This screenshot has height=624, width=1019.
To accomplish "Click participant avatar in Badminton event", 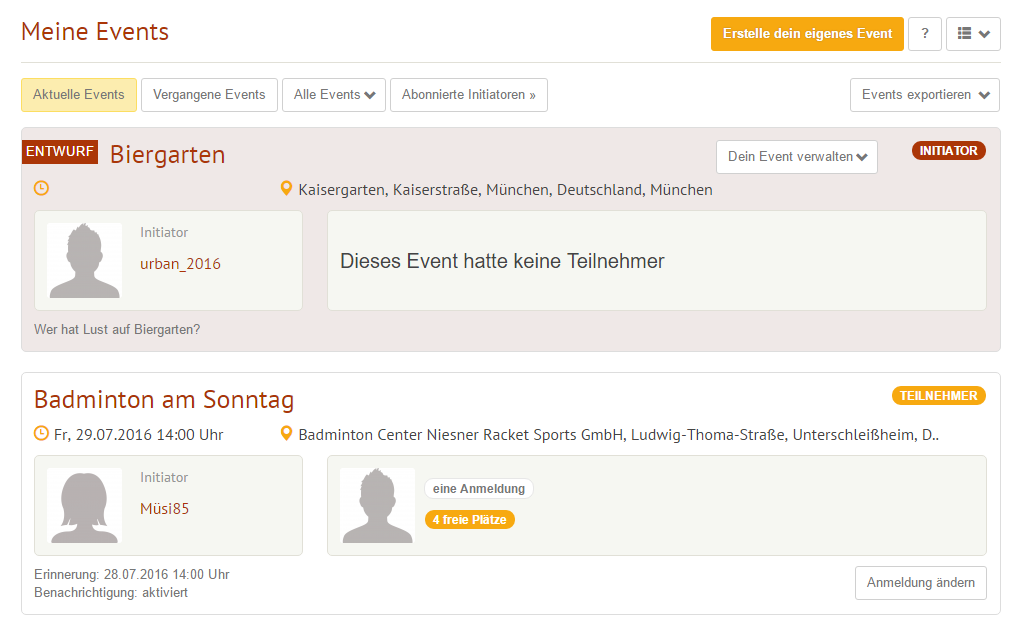I will point(377,505).
